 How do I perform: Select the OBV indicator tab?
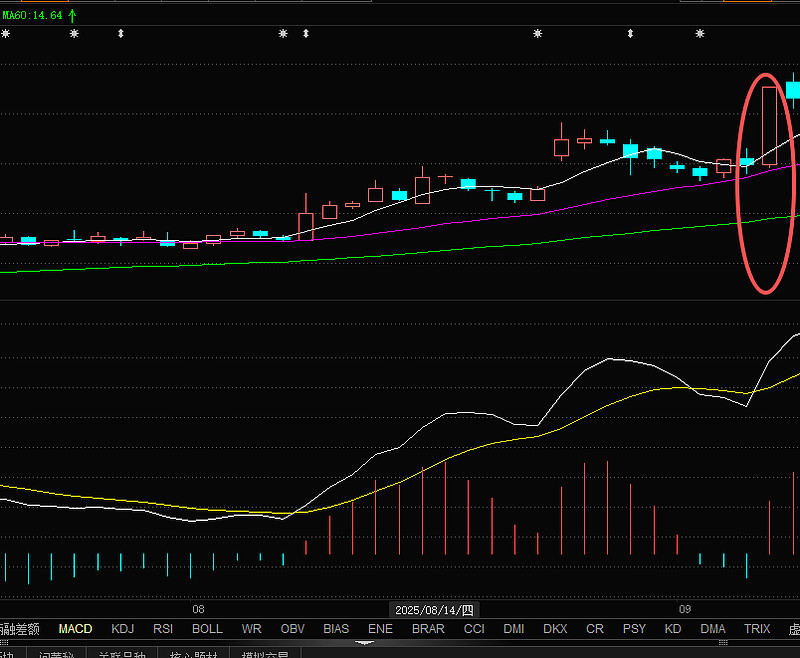coord(292,629)
